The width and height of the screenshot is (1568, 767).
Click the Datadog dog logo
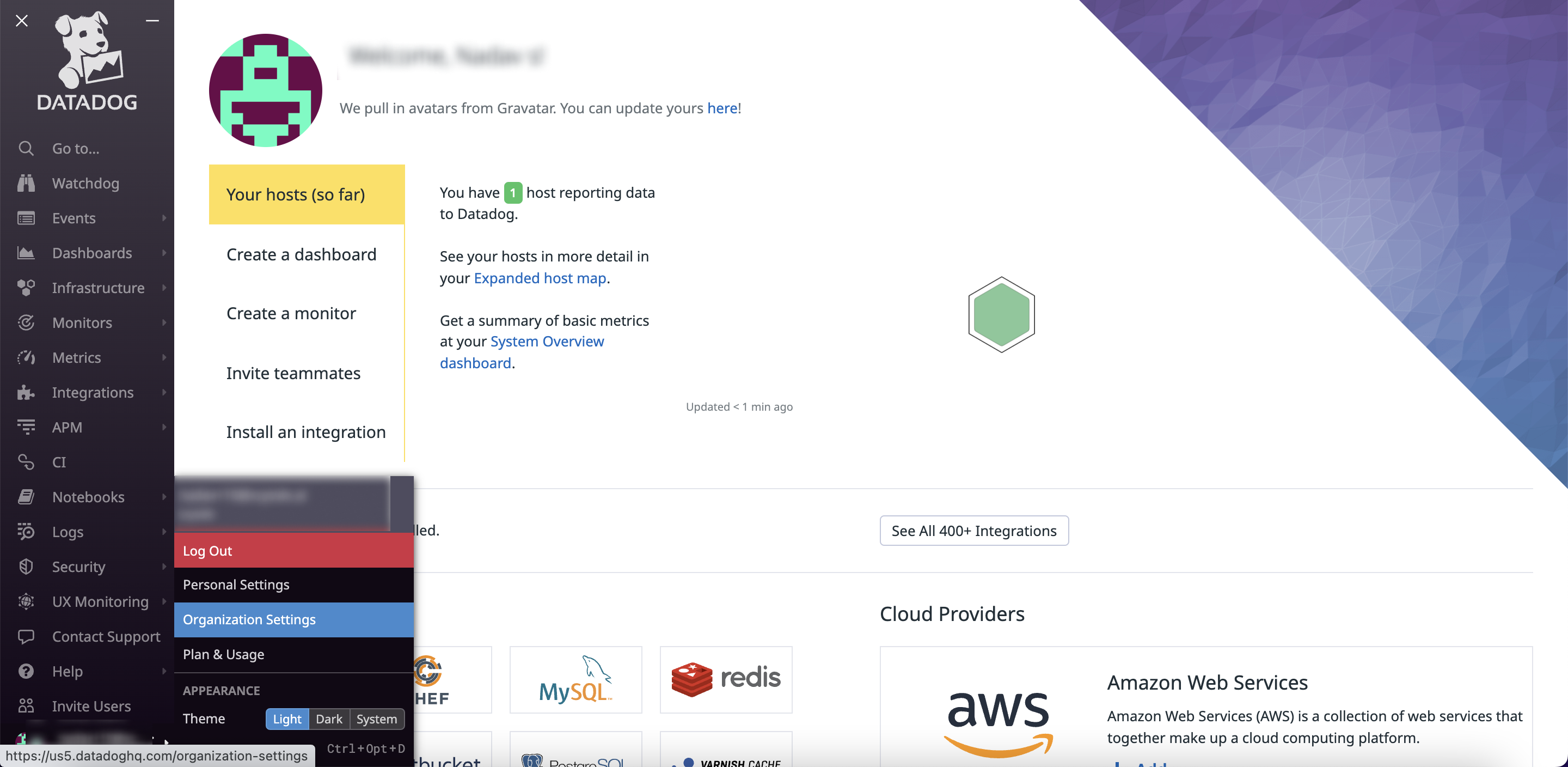(x=87, y=60)
